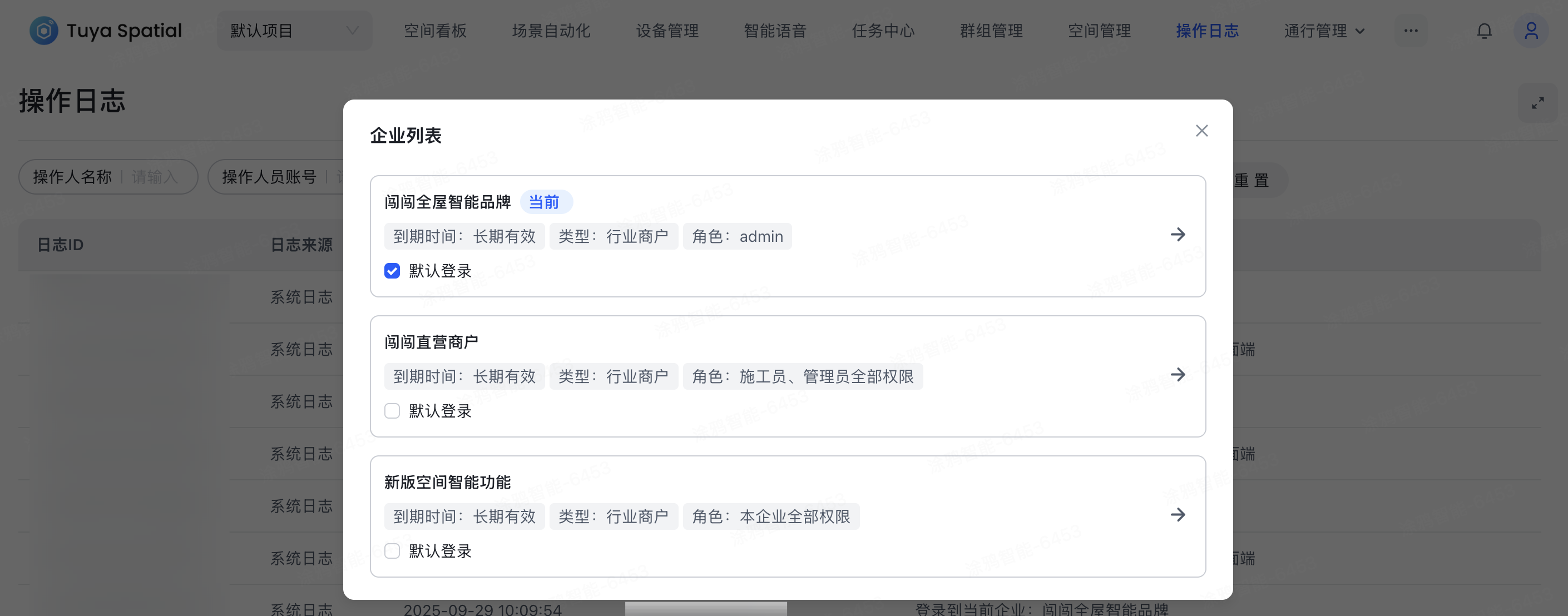Go to the 场景自动化 tab

pyautogui.click(x=551, y=31)
